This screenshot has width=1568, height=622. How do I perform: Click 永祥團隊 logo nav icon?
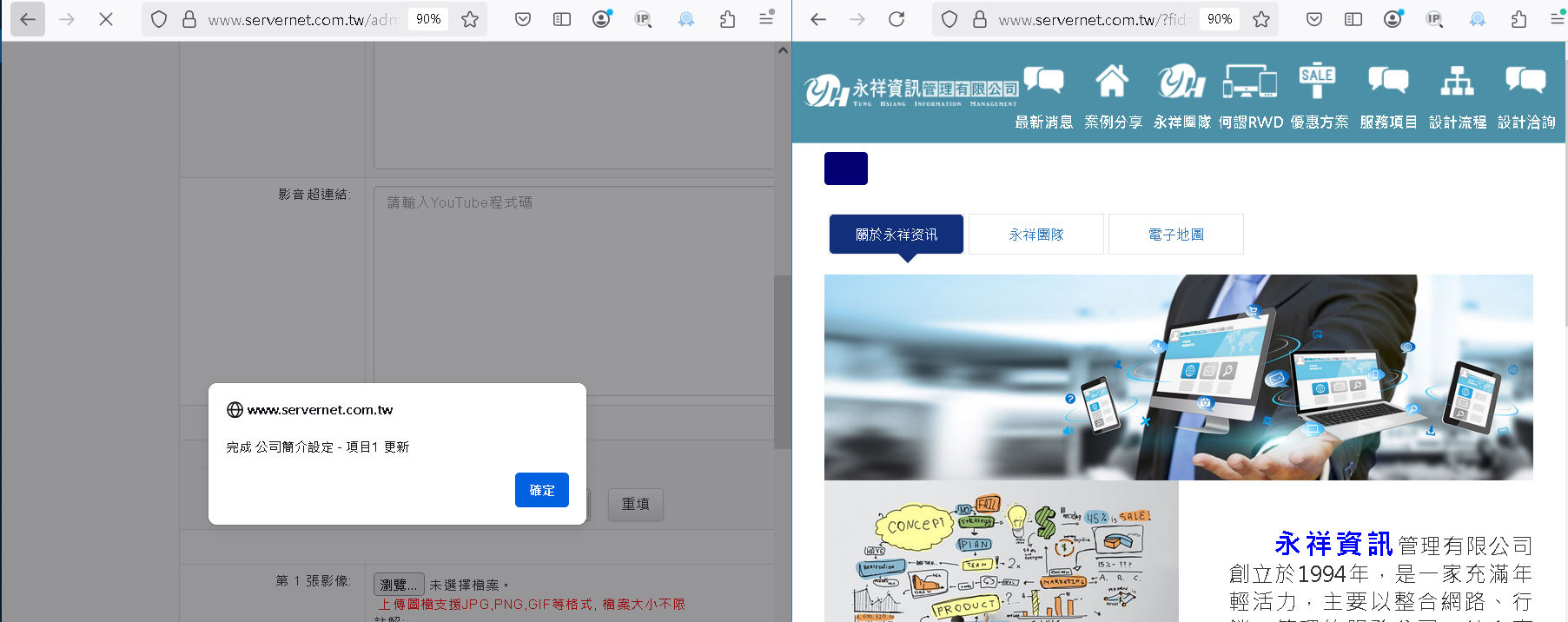pyautogui.click(x=1181, y=81)
